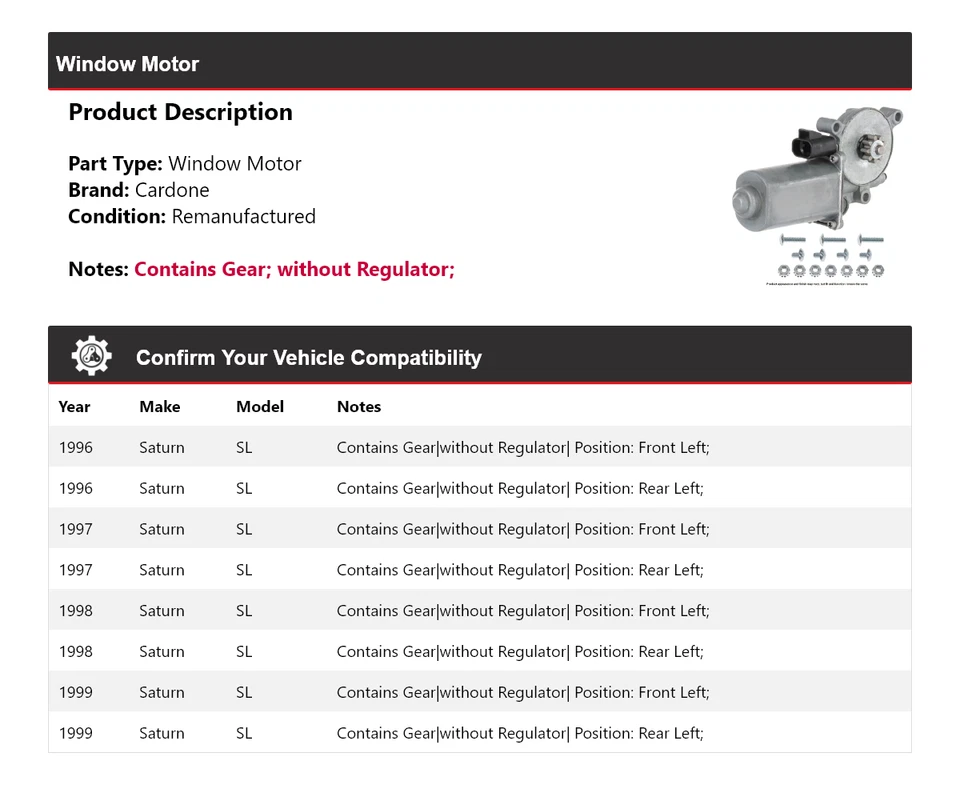
Task: Sort by the Year column header
Action: click(74, 406)
